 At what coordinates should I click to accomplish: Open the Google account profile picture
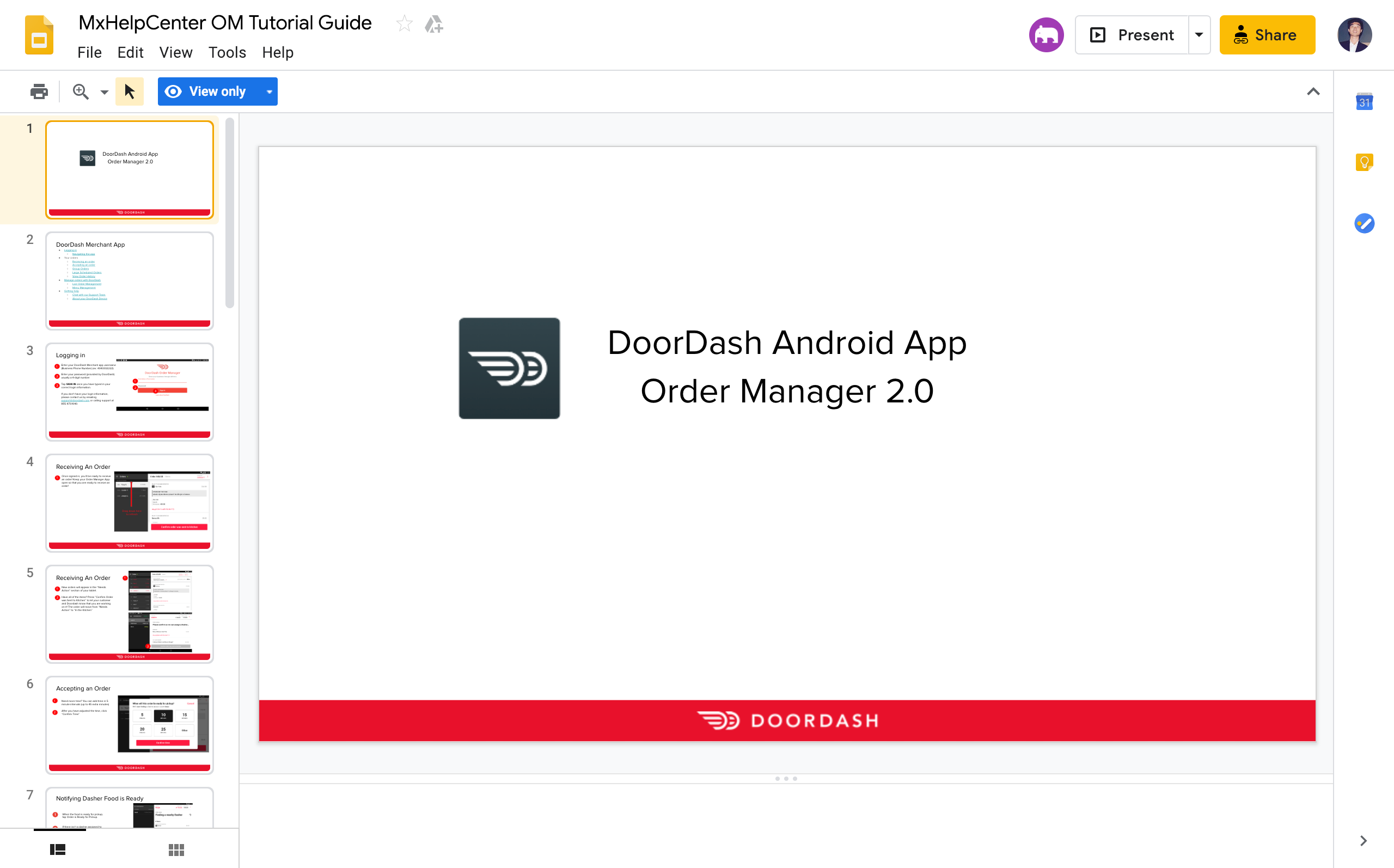[x=1355, y=35]
